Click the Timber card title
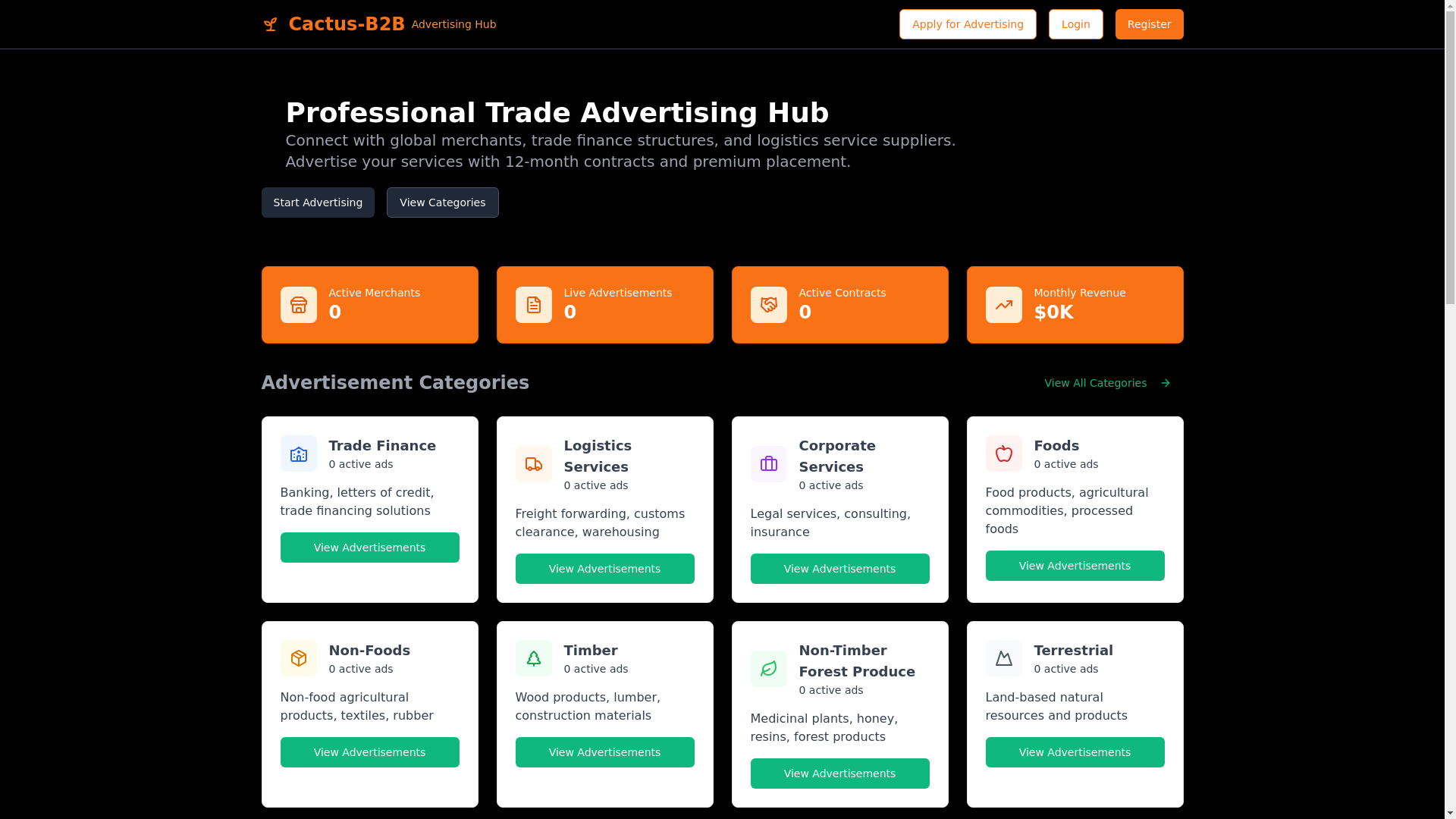 pos(591,651)
